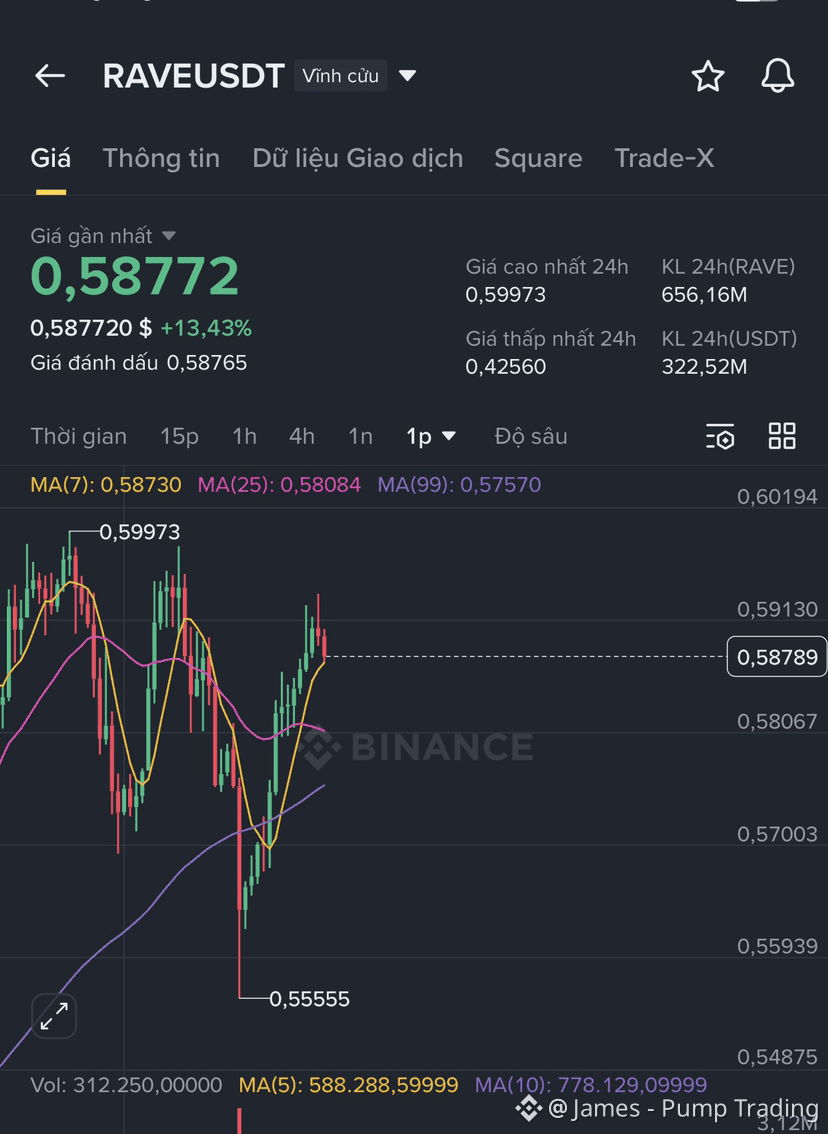Click the 0,54875 price axis label

pyautogui.click(x=777, y=1057)
